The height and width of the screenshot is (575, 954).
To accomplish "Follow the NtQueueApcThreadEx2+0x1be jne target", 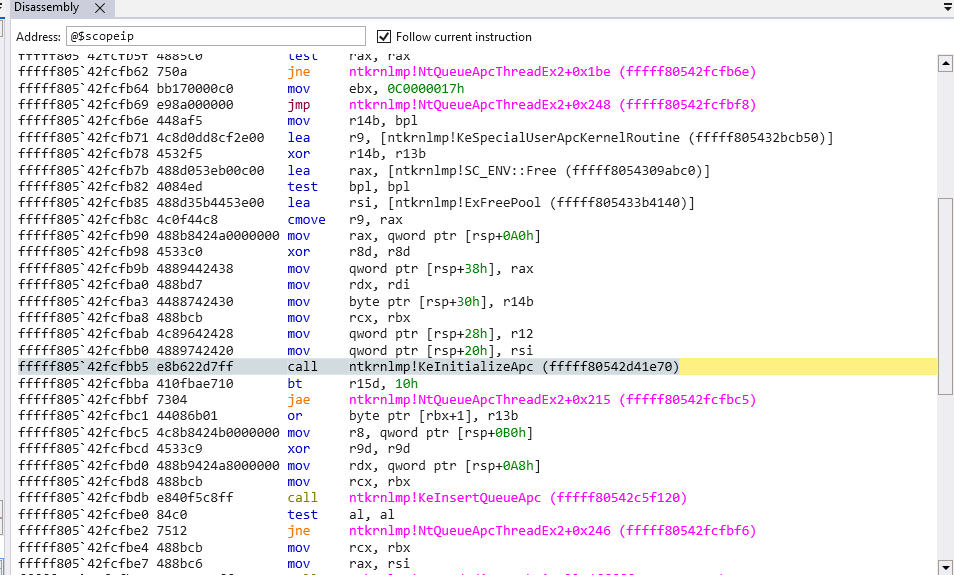I will [x=552, y=72].
